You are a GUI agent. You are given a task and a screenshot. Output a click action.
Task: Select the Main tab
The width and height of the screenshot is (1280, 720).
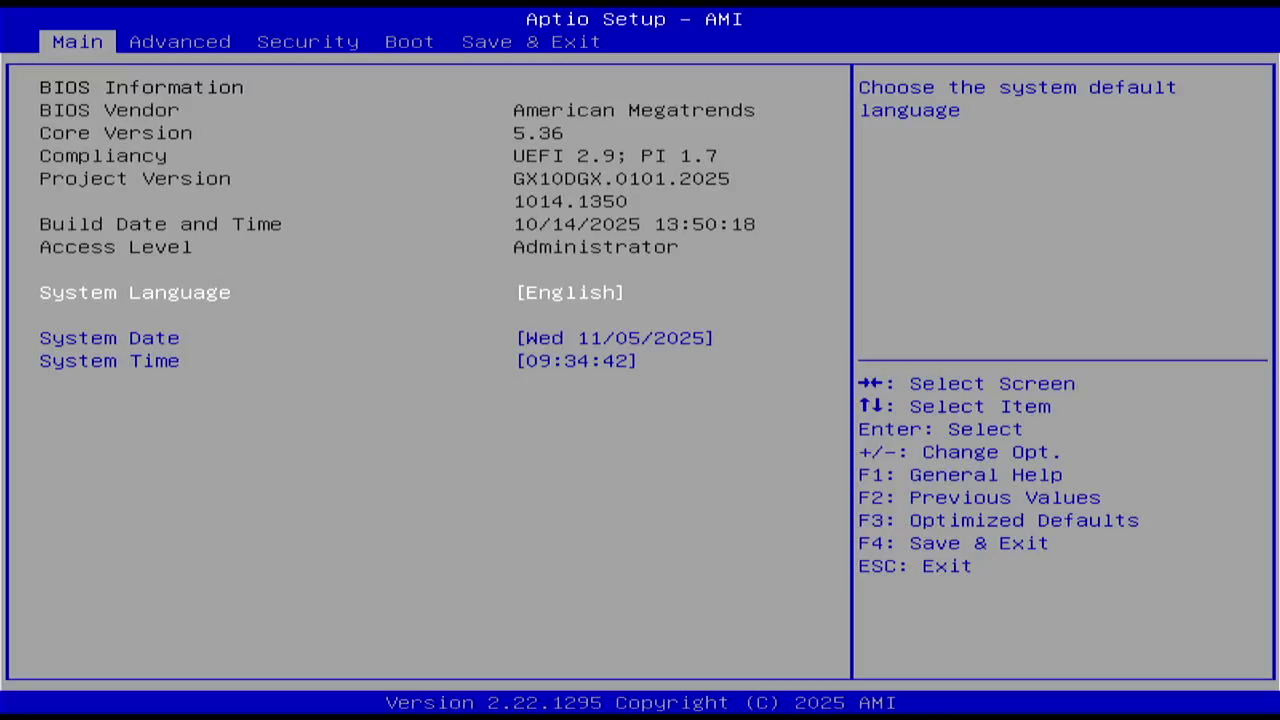[77, 42]
